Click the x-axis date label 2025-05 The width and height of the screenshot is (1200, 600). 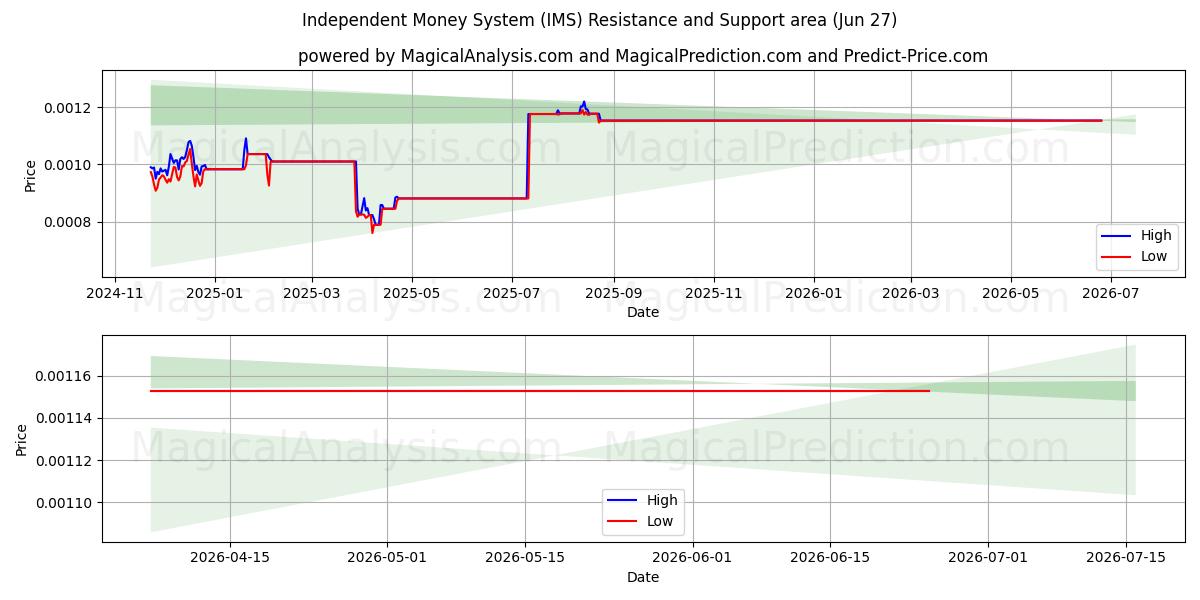(x=411, y=294)
